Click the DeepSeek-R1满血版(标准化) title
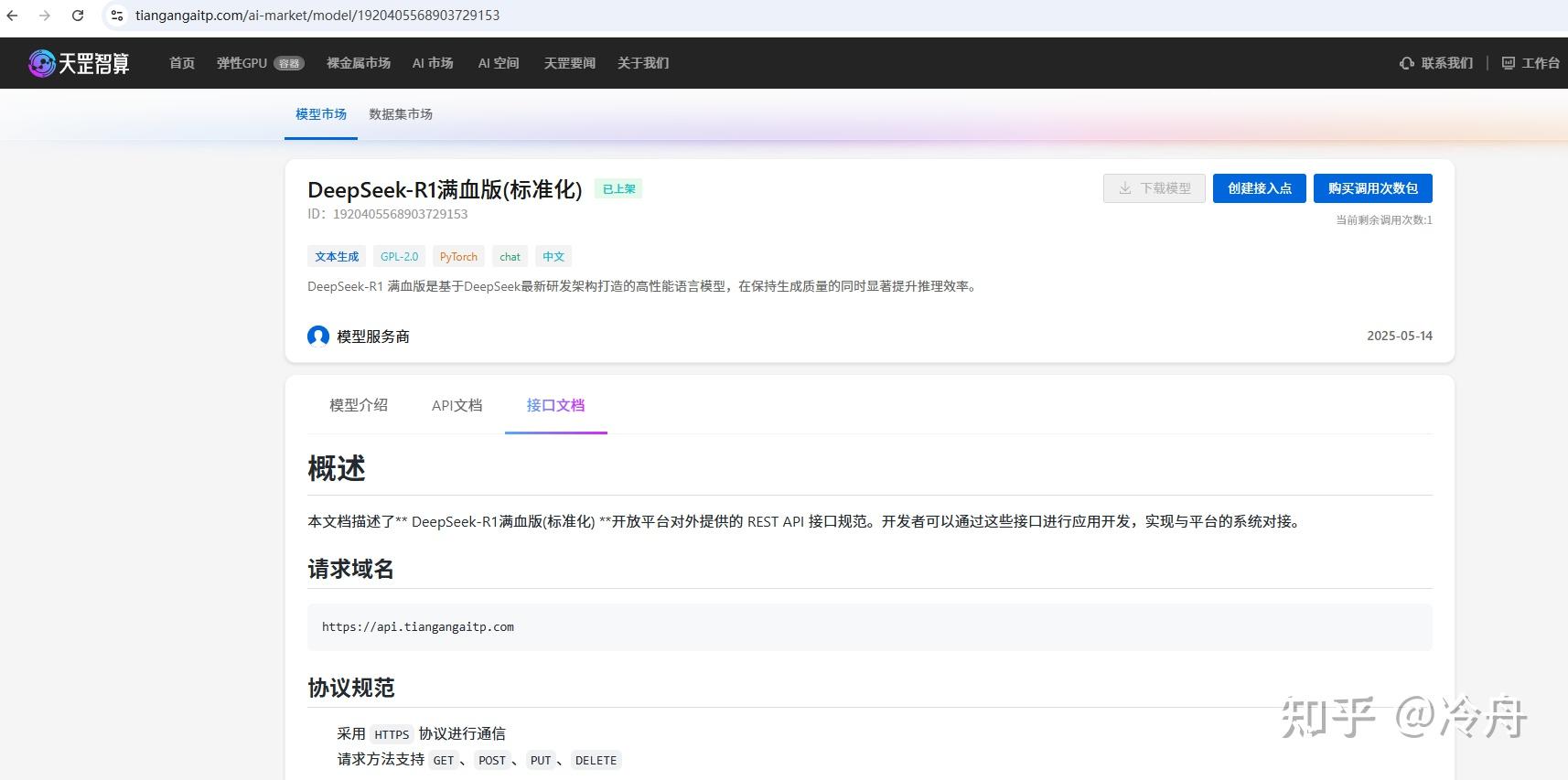This screenshot has width=1568, height=780. point(445,189)
